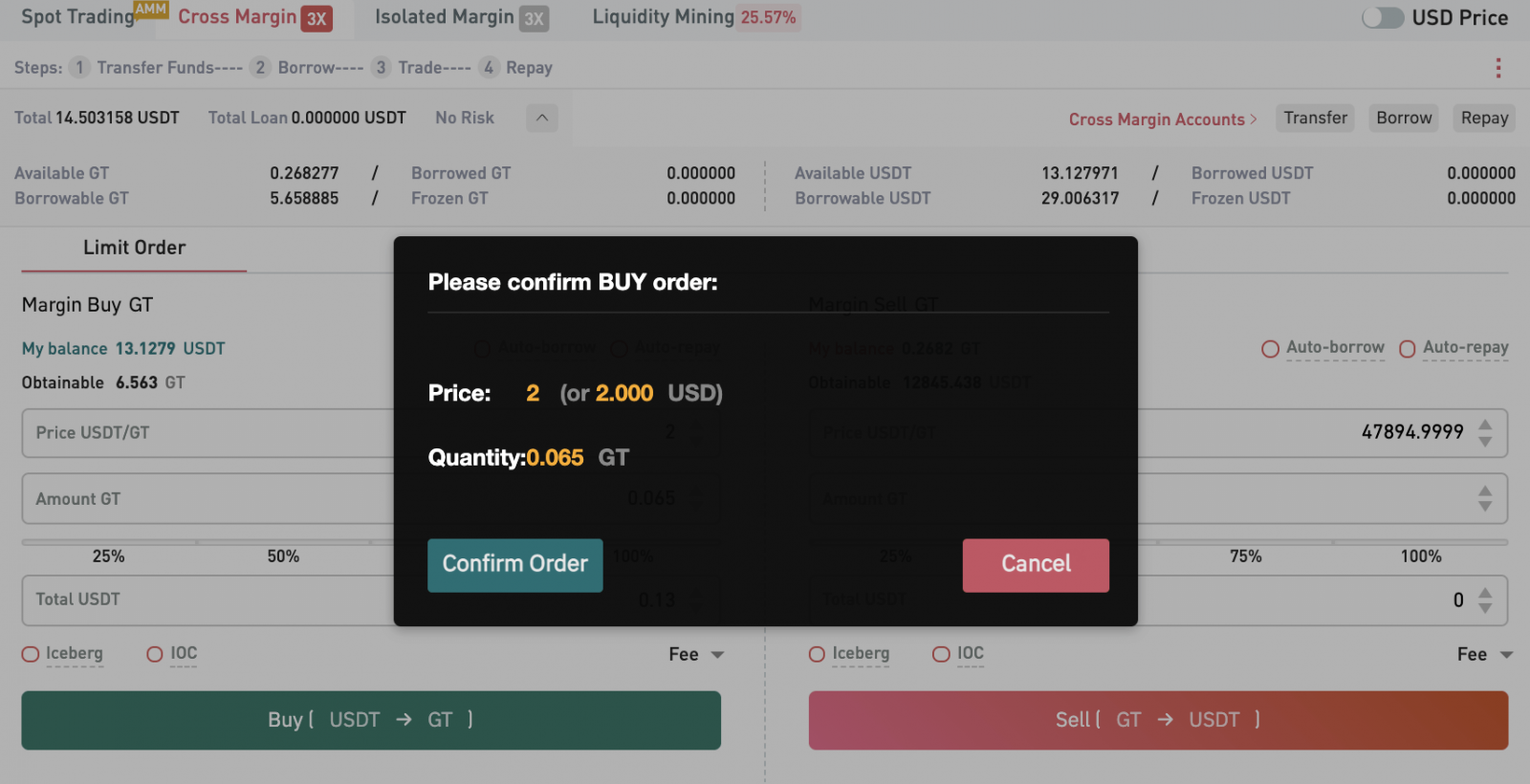Switch to Spot Trading tab

point(77,17)
